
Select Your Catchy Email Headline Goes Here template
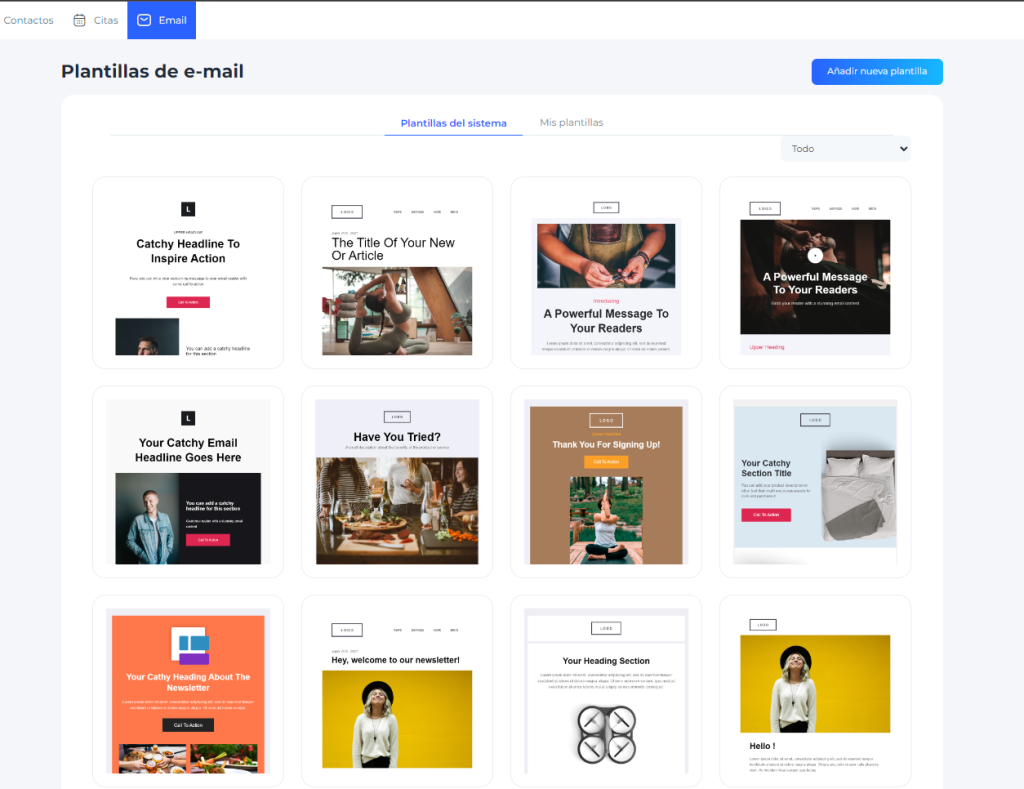tap(188, 481)
